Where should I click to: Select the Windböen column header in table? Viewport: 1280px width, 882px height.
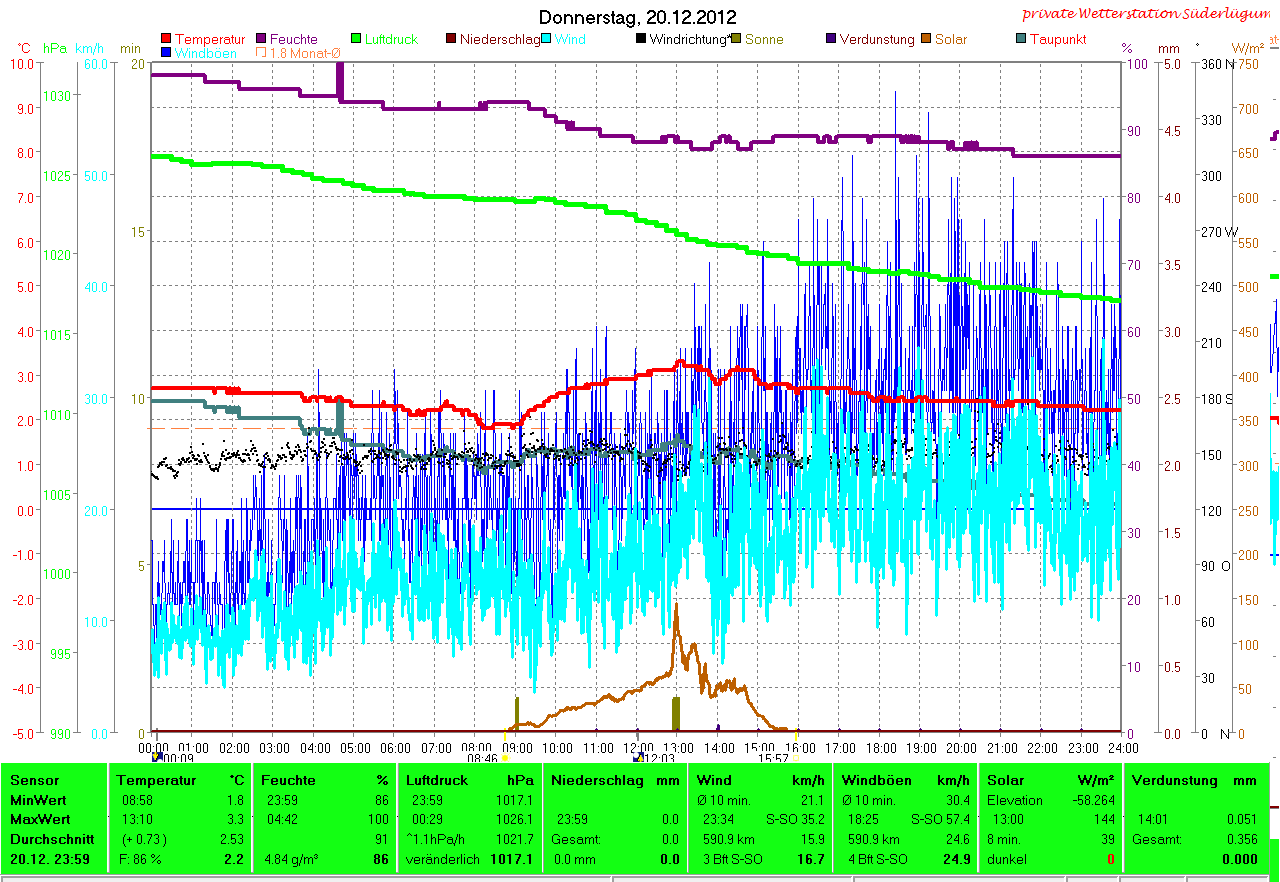click(876, 780)
